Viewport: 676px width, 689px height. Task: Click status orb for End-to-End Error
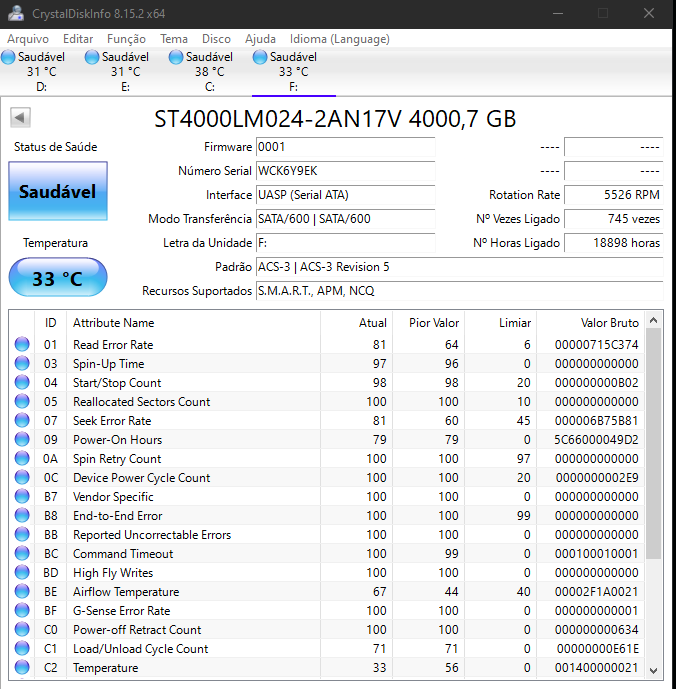coord(22,515)
